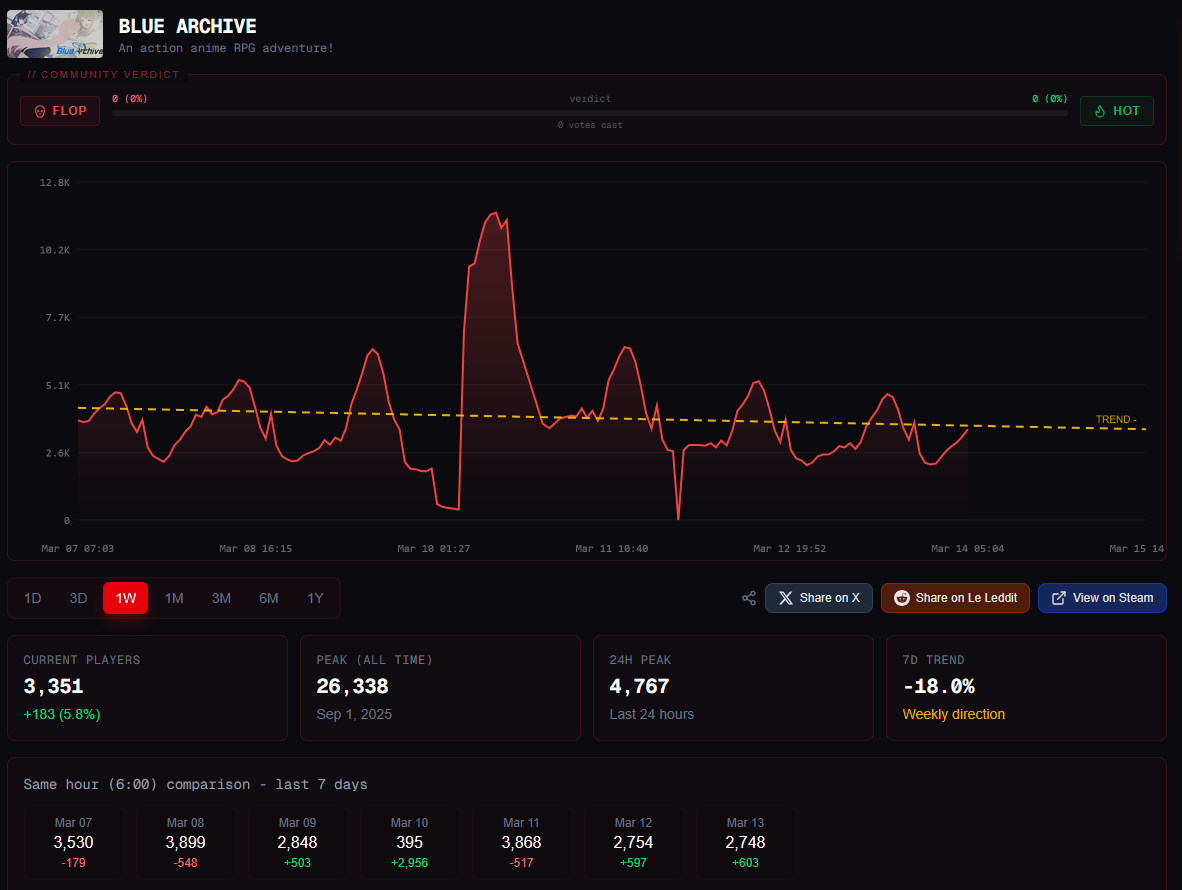The width and height of the screenshot is (1182, 890).
Task: Click the 7.7K y-axis label
Action: click(x=58, y=318)
